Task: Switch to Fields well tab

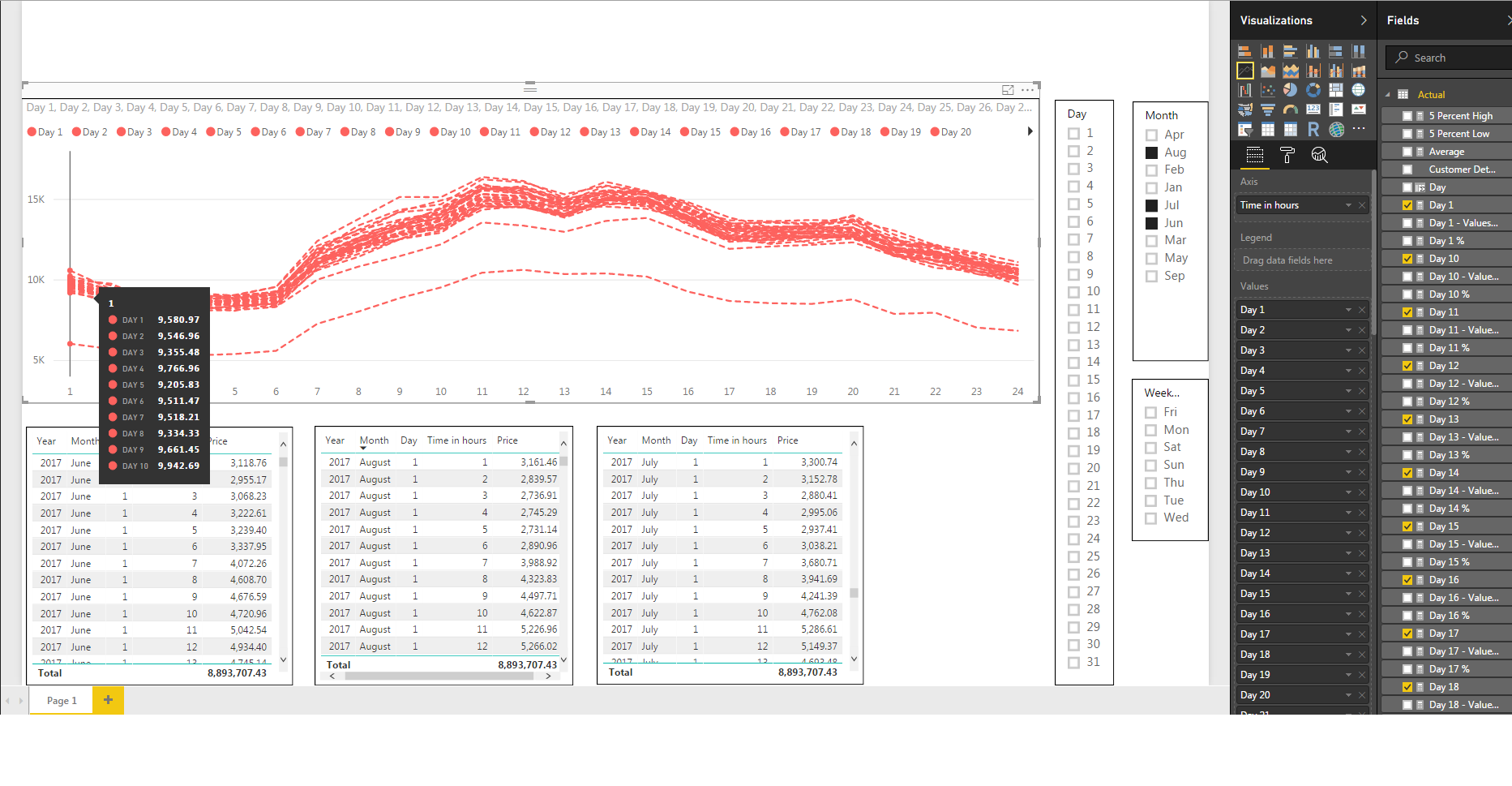Action: tap(1255, 155)
